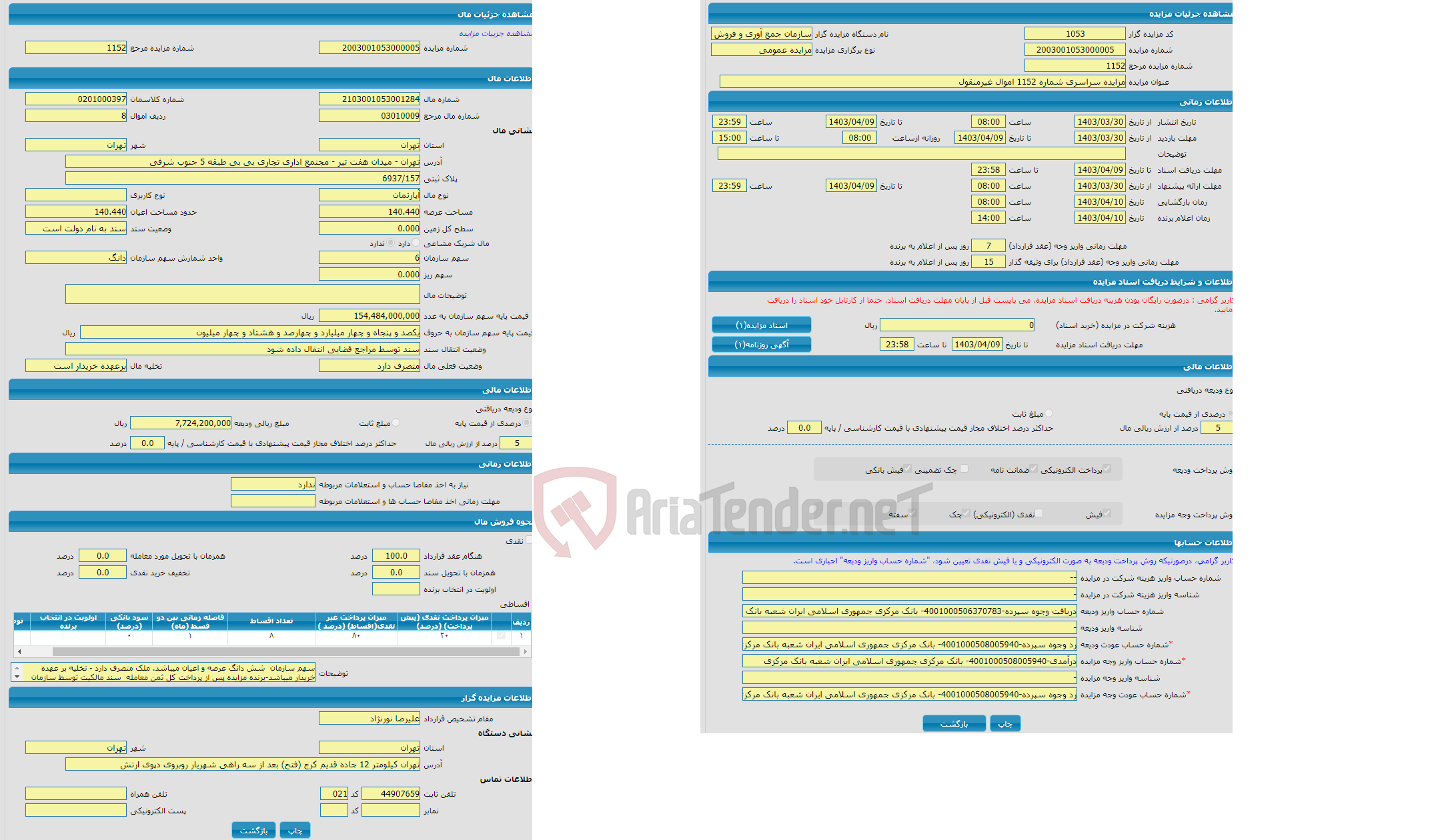Select 'چک' payment method radio button

click(965, 515)
